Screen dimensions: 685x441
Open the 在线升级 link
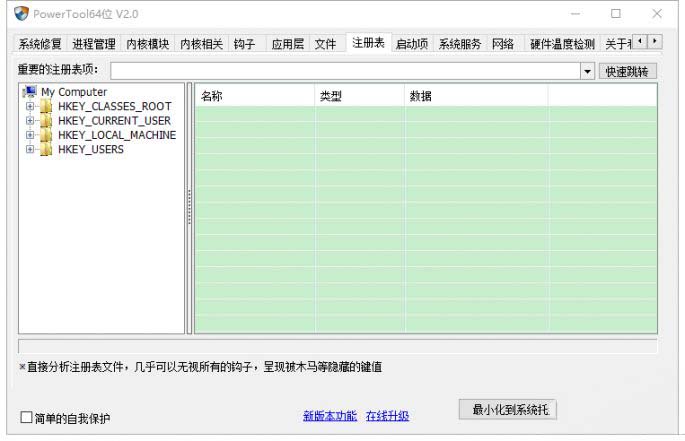point(387,416)
